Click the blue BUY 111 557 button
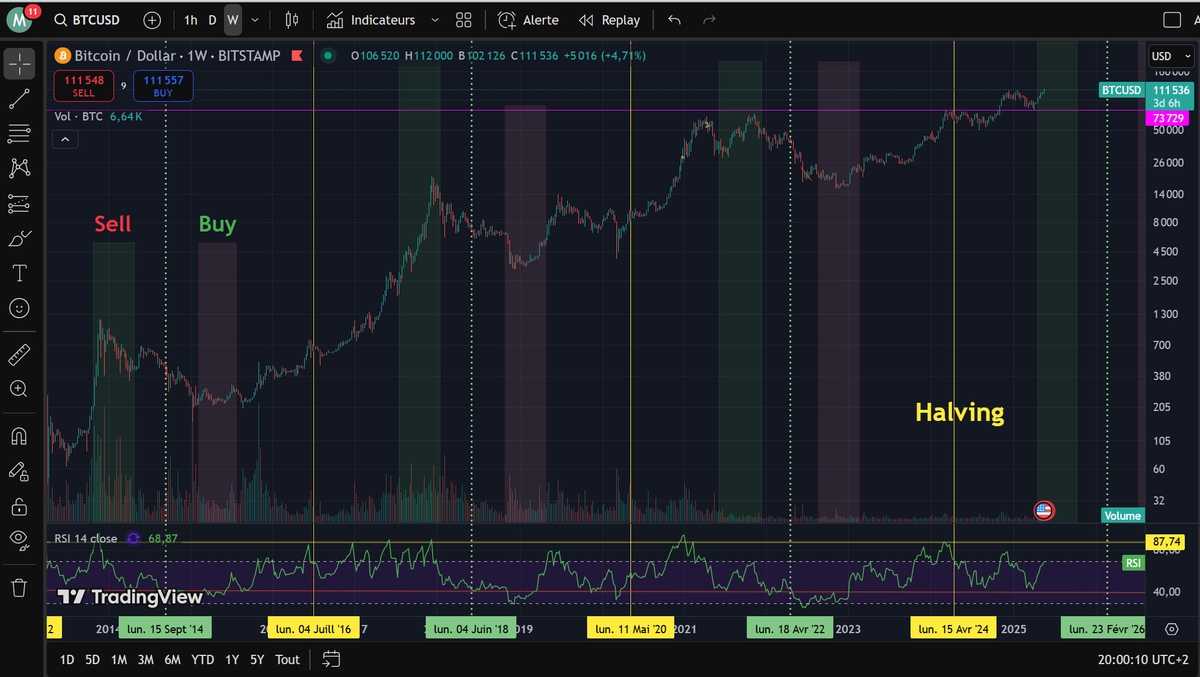Image resolution: width=1200 pixels, height=677 pixels. point(163,86)
